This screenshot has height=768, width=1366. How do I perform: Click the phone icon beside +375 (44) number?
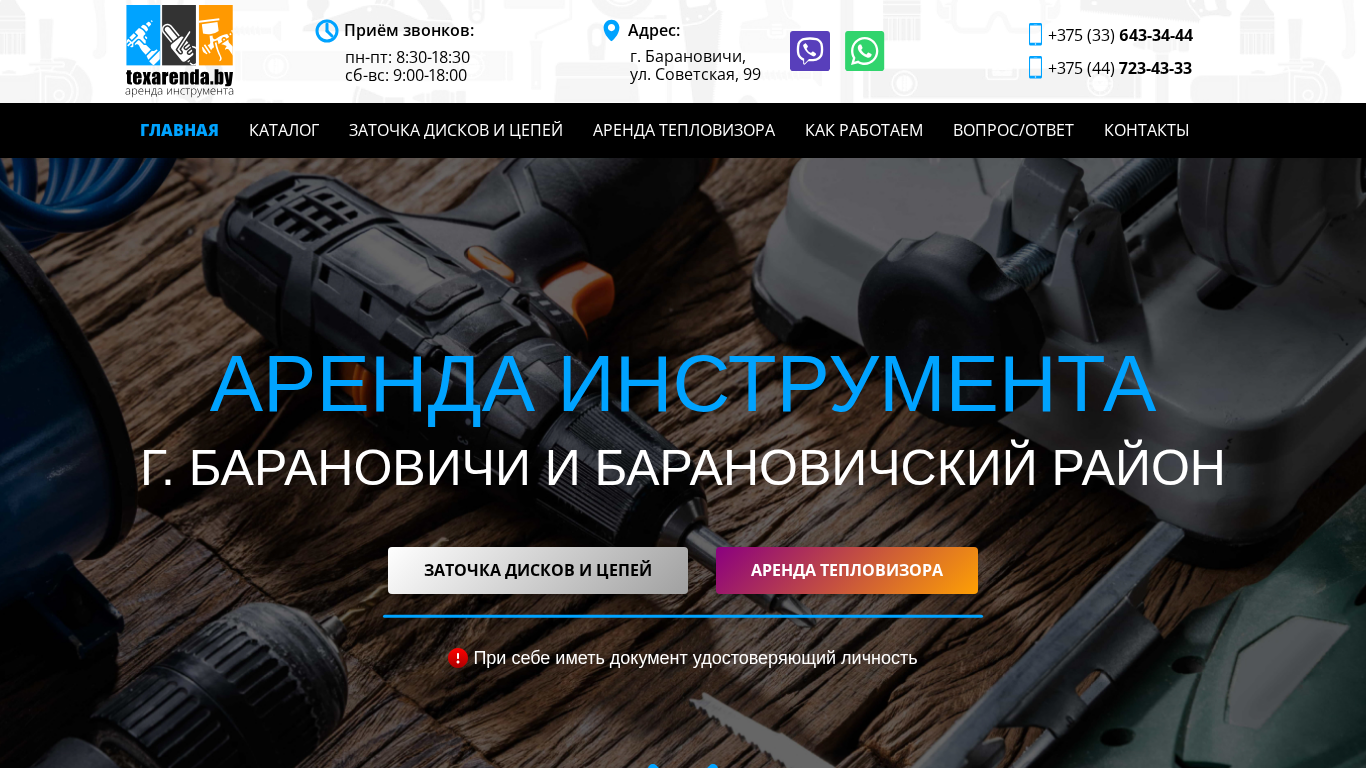[1035, 68]
